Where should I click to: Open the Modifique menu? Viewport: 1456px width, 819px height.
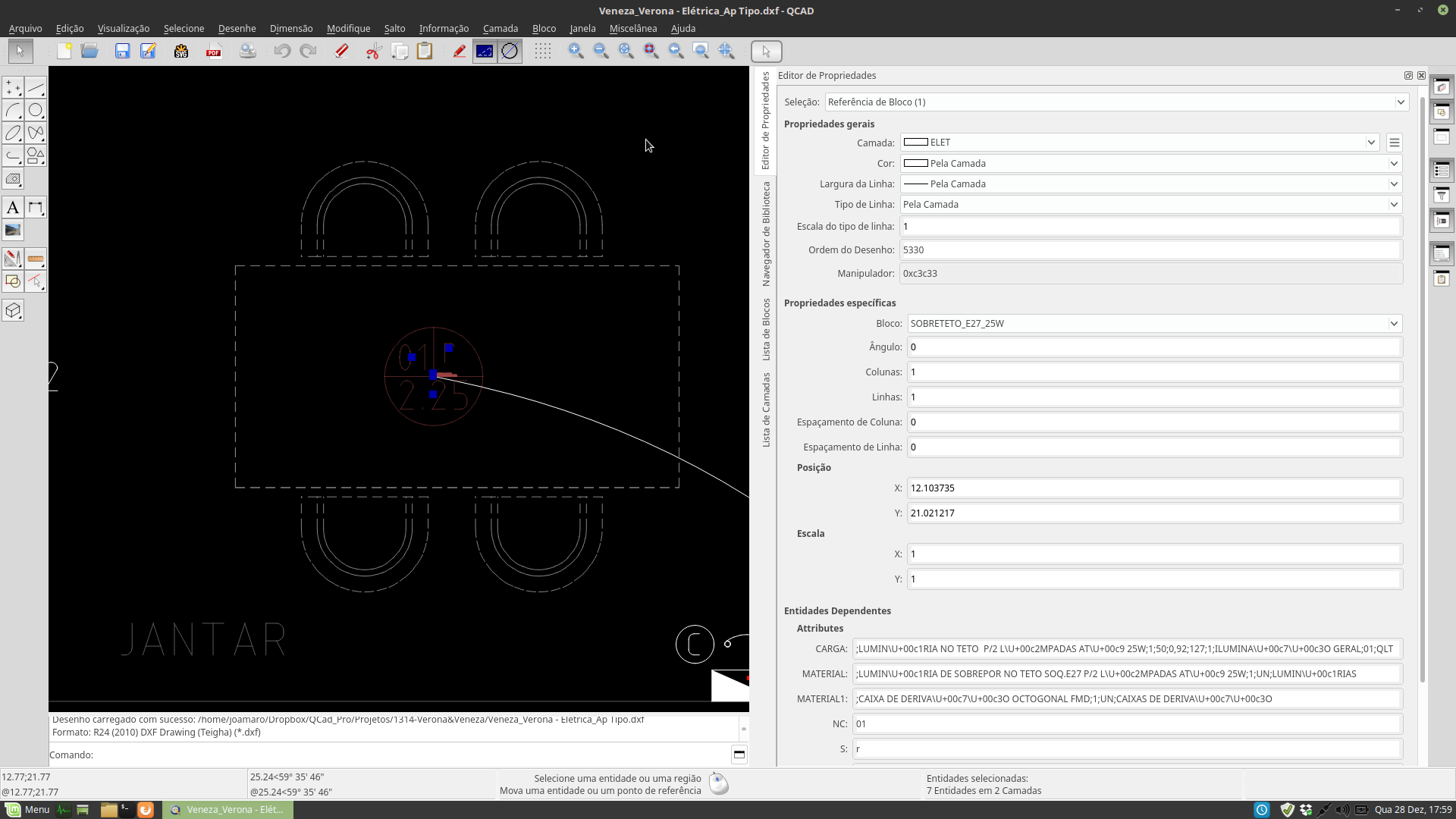pos(348,28)
